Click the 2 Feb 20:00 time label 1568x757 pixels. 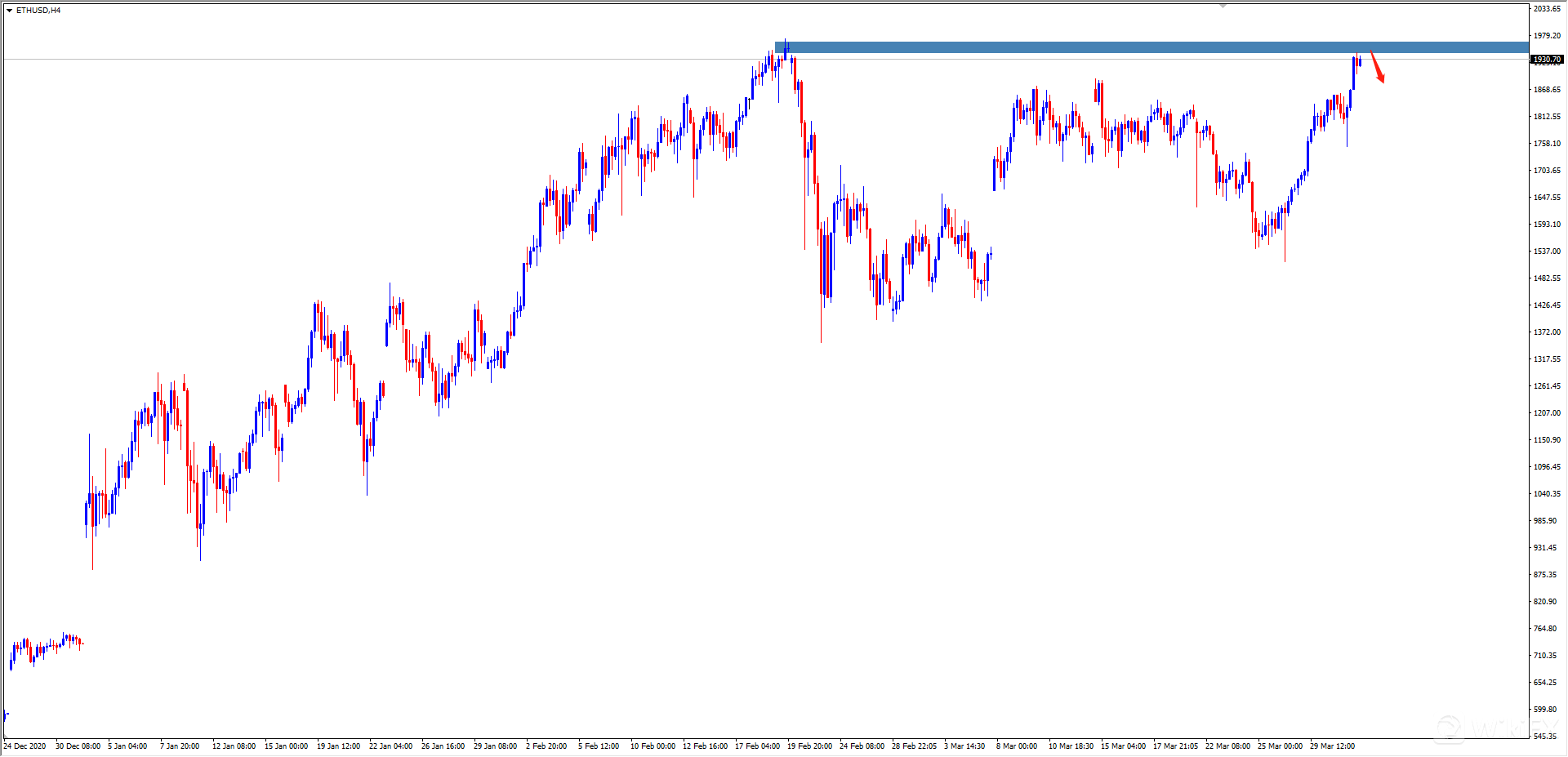point(546,746)
